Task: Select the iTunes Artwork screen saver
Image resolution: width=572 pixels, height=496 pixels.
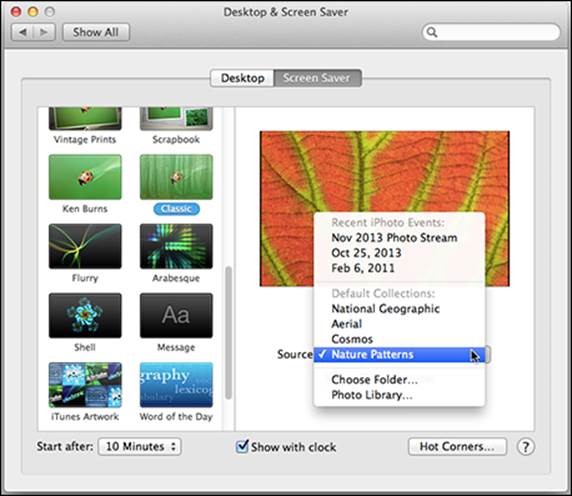Action: coord(85,385)
